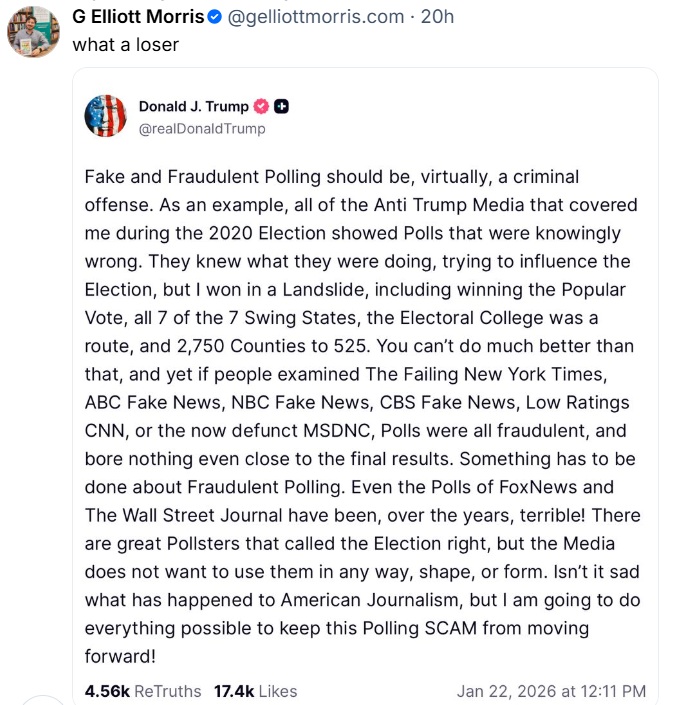Go to the @realDonaldTrump handle
Viewport: 697px width, 705px height.
point(202,128)
